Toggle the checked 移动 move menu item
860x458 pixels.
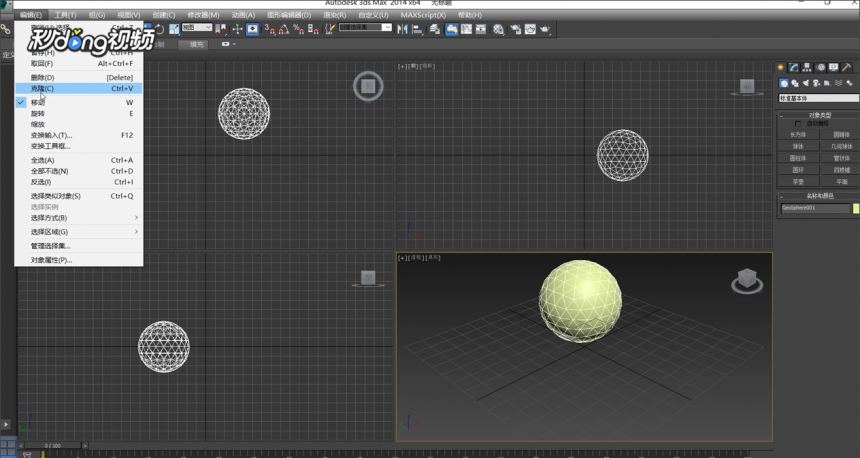click(79, 103)
